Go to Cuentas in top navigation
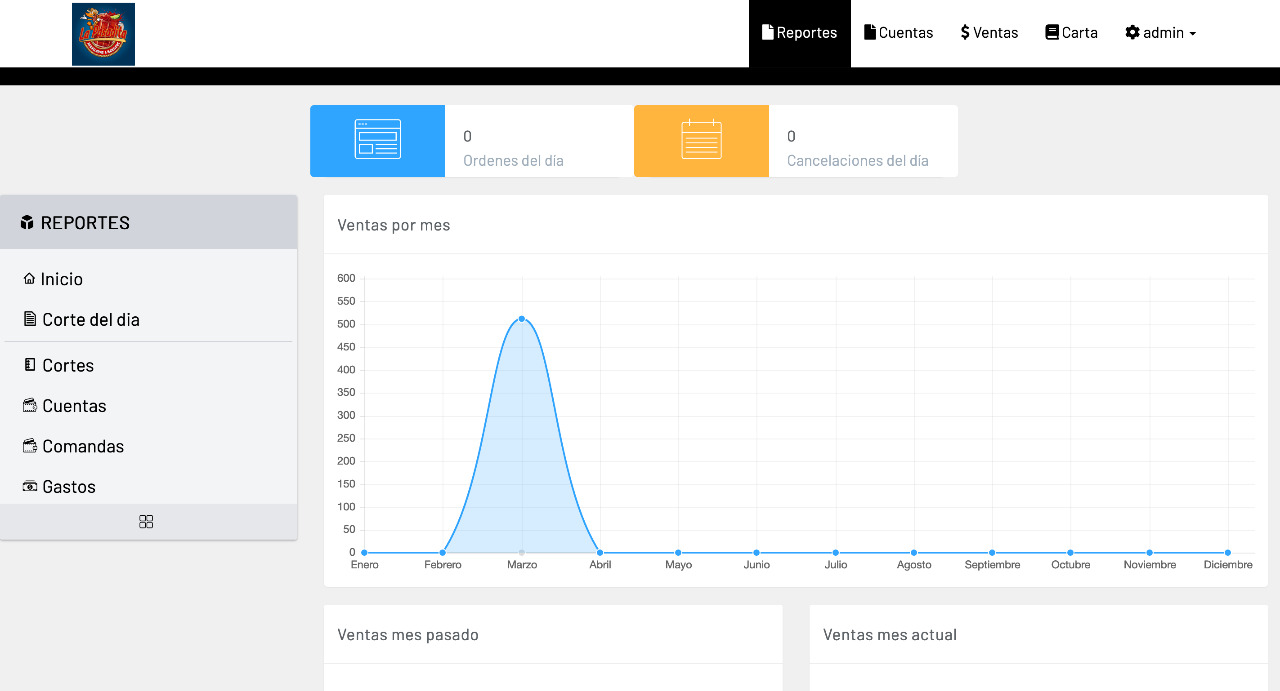1280x691 pixels. (898, 33)
